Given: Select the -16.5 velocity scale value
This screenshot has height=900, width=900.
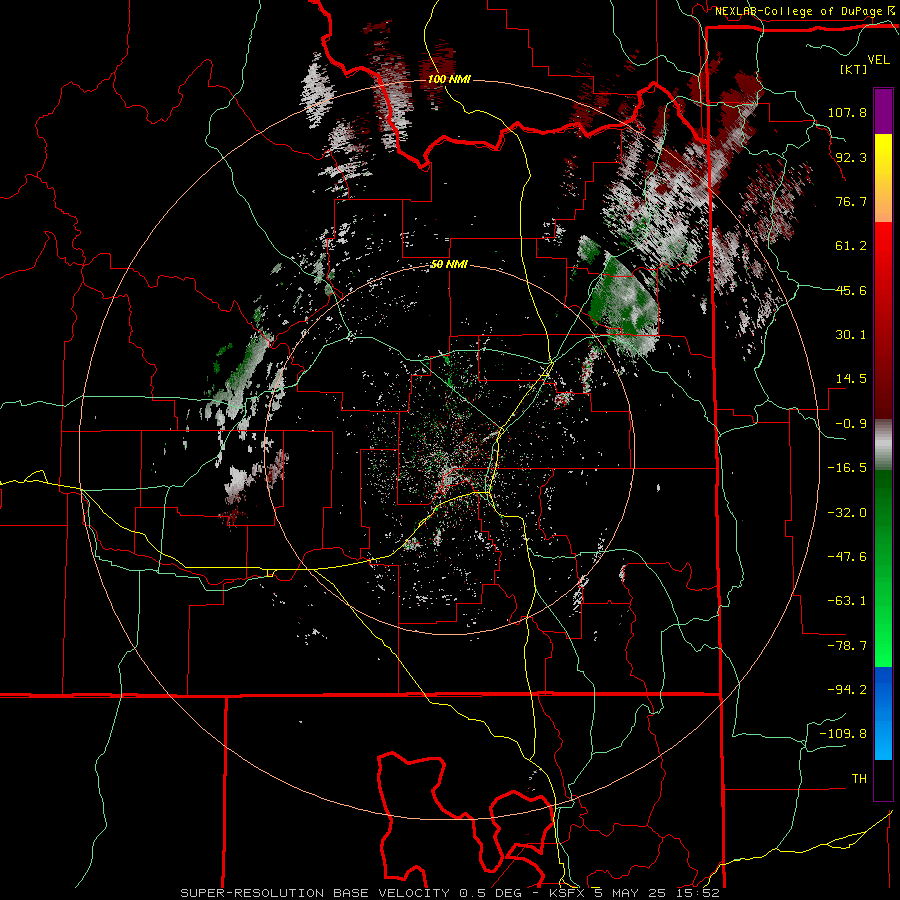Looking at the screenshot, I should coord(847,468).
